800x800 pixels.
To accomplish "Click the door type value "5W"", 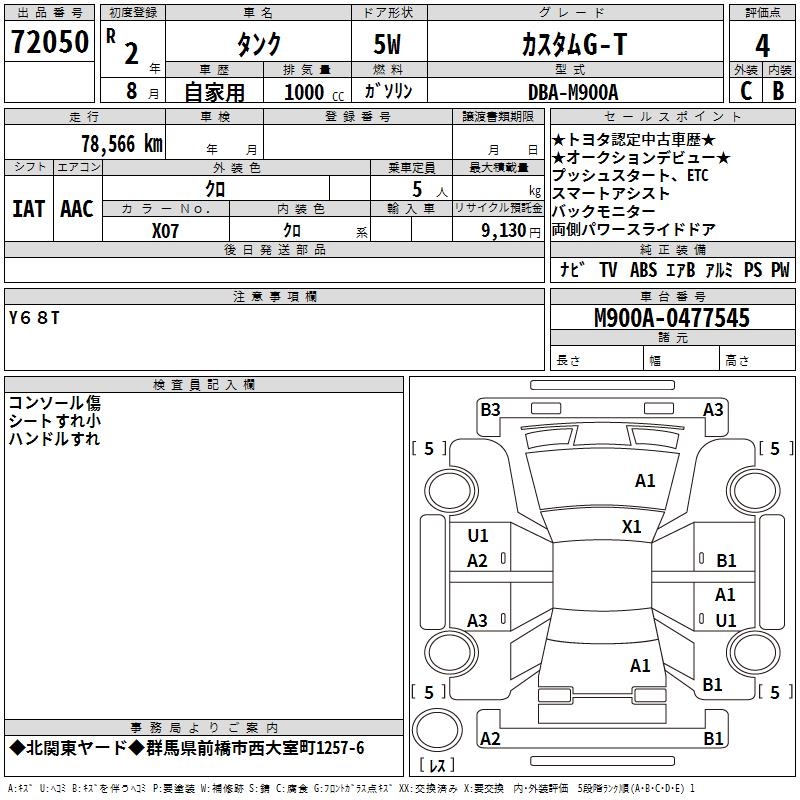I will point(387,44).
